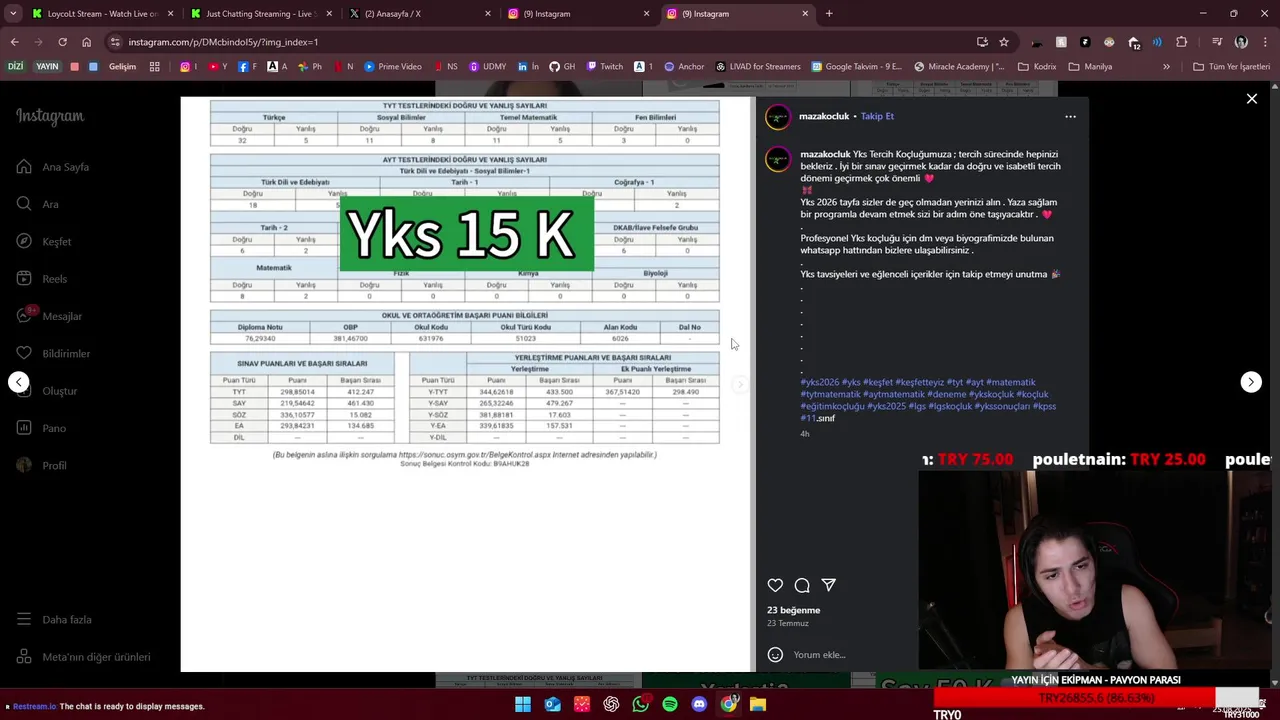Open Bildirimler notifications in sidebar
Screen dimensions: 1280x720
coord(54,353)
